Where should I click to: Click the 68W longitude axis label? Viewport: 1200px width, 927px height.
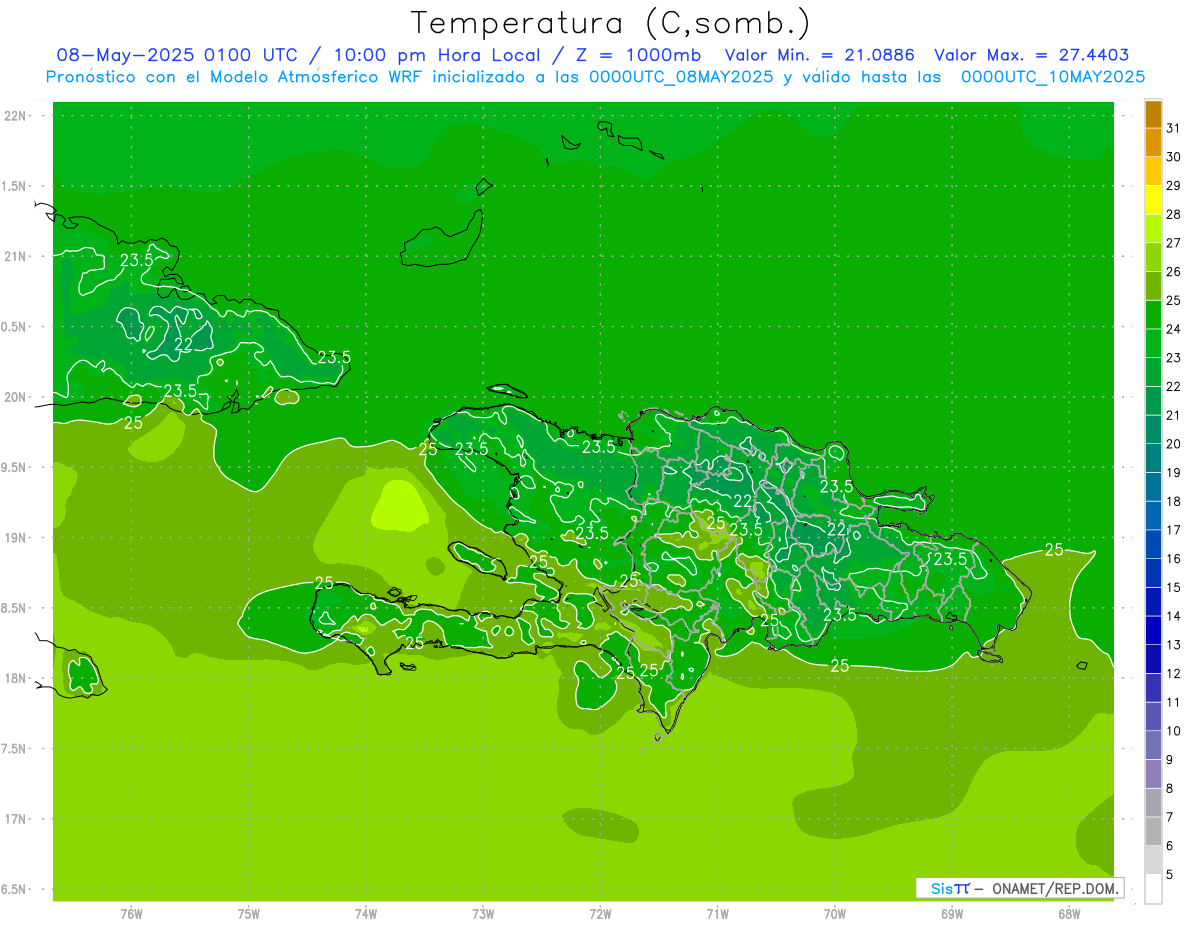pyautogui.click(x=1069, y=914)
